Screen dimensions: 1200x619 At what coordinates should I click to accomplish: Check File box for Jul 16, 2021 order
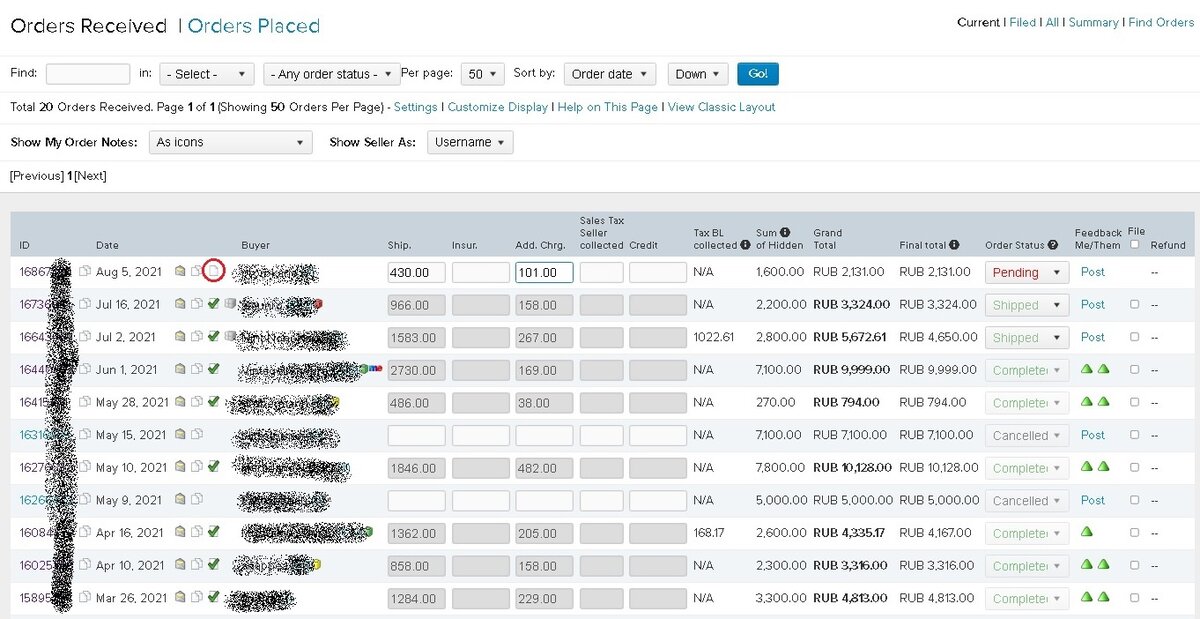click(x=1134, y=304)
